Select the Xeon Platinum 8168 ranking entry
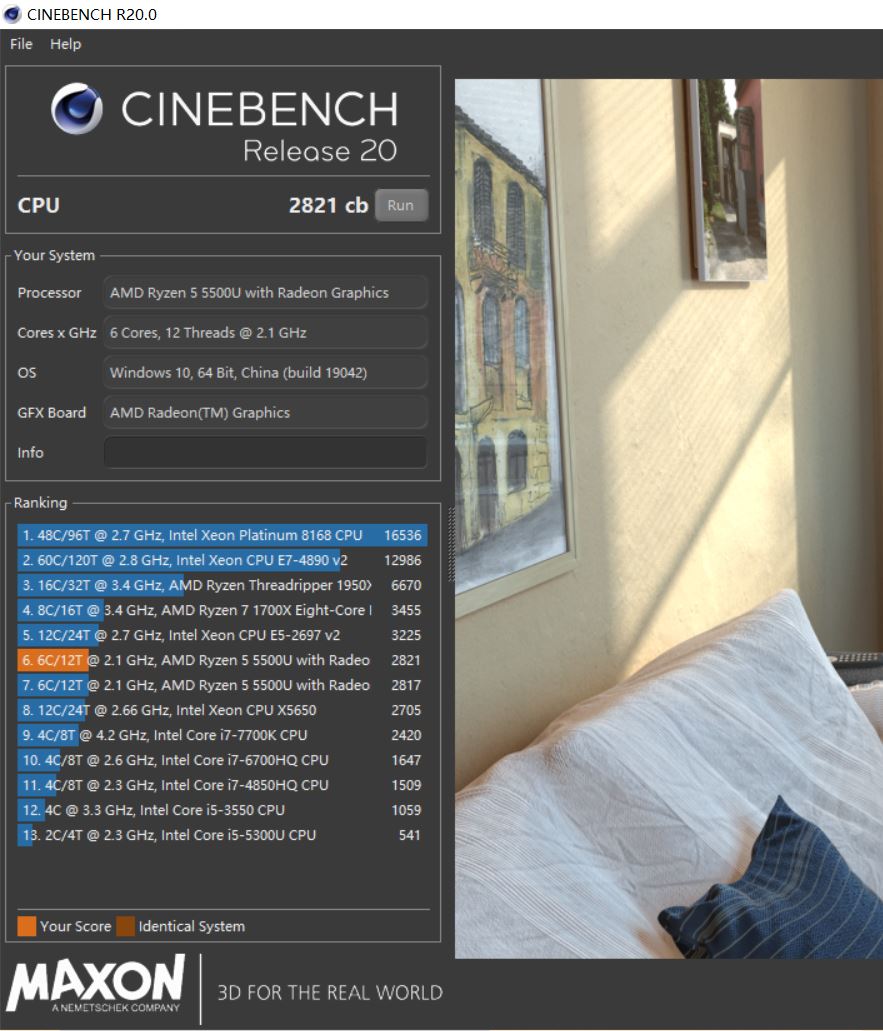 (220, 535)
